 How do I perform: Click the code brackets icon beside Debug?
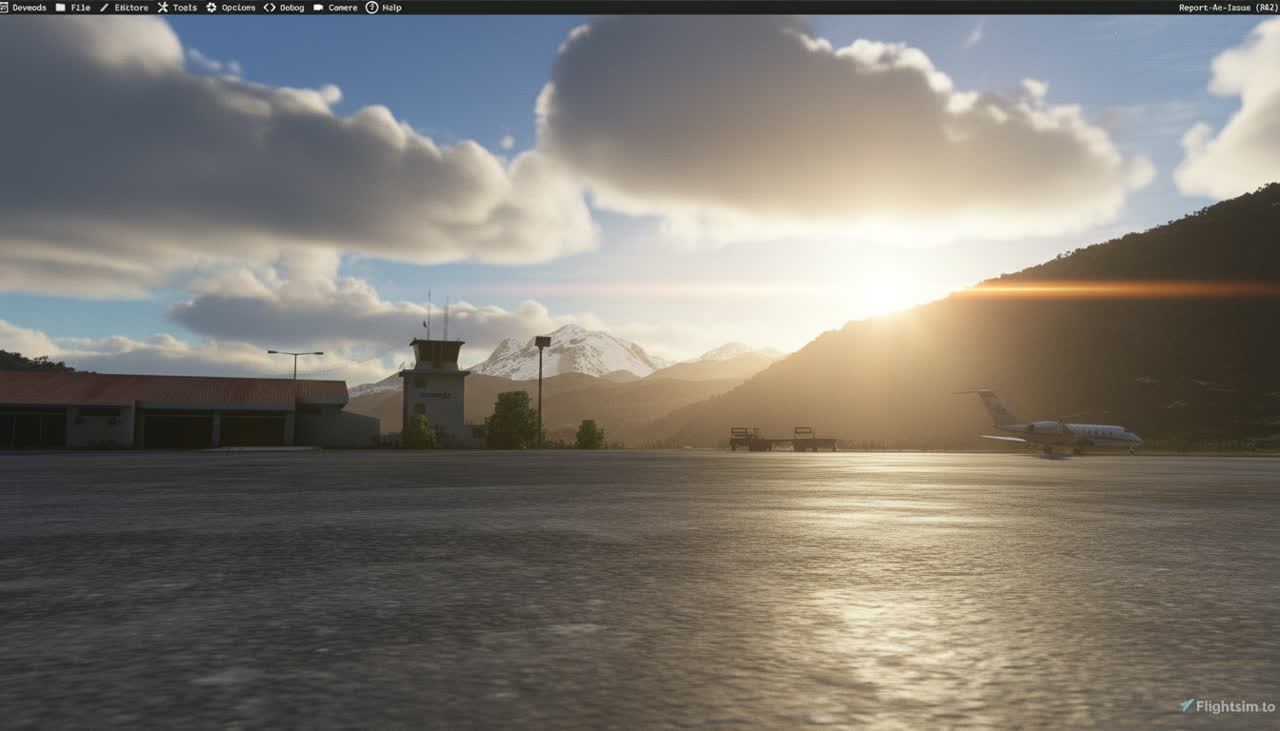(x=269, y=7)
